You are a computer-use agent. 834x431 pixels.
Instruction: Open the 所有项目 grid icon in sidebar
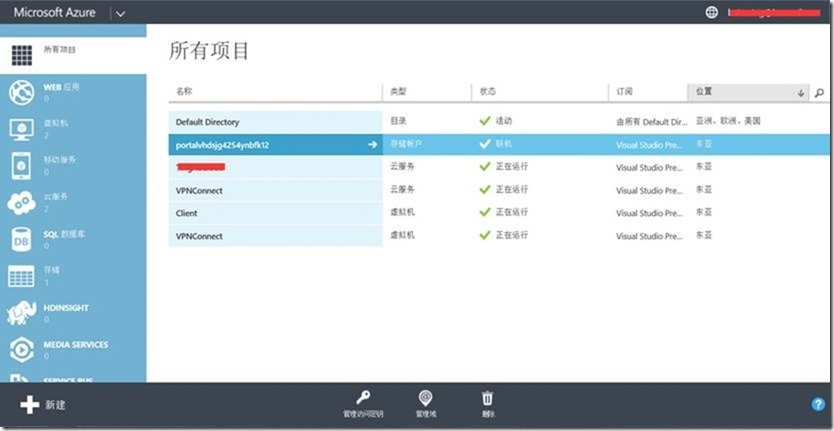point(22,55)
